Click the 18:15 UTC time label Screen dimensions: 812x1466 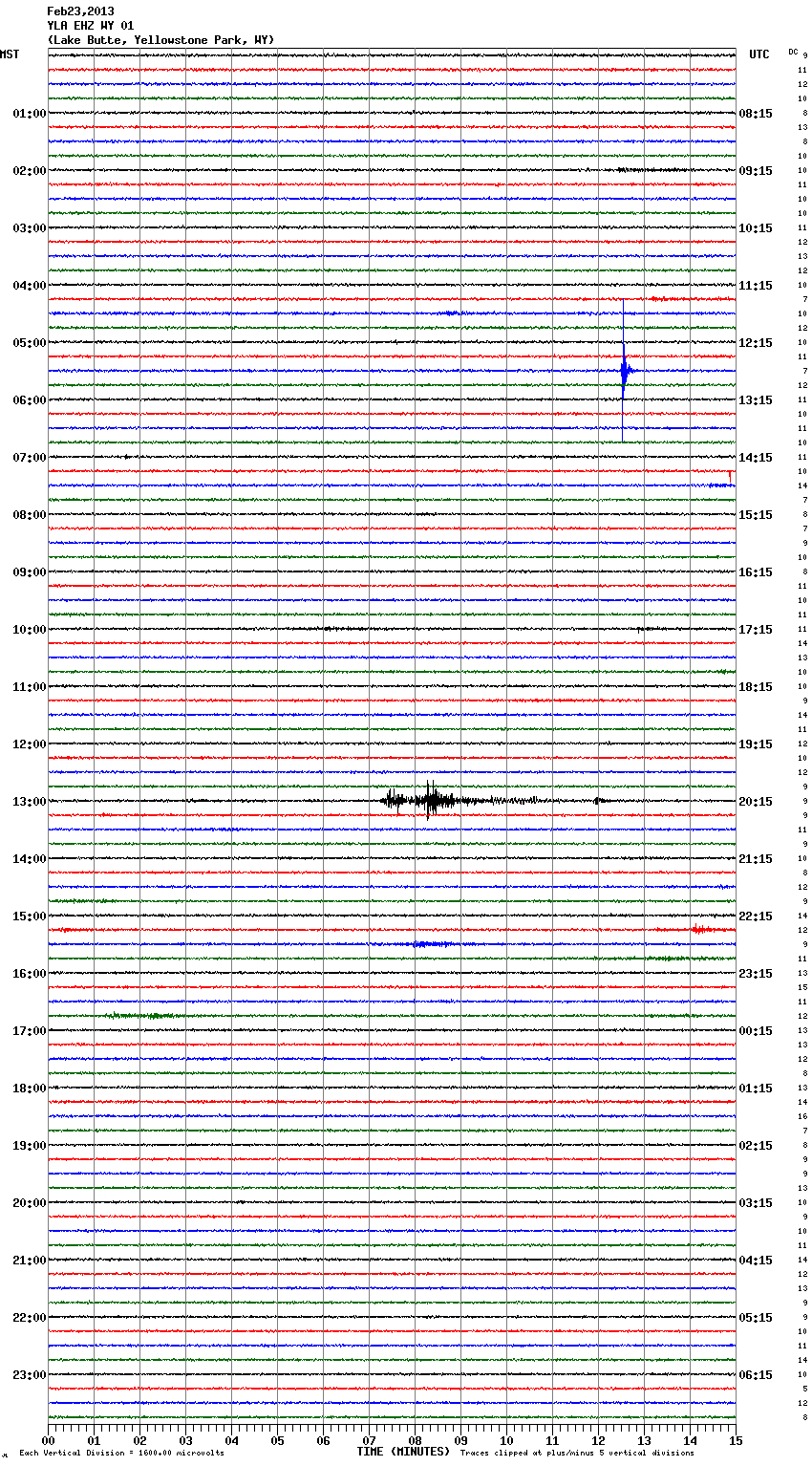tap(756, 687)
